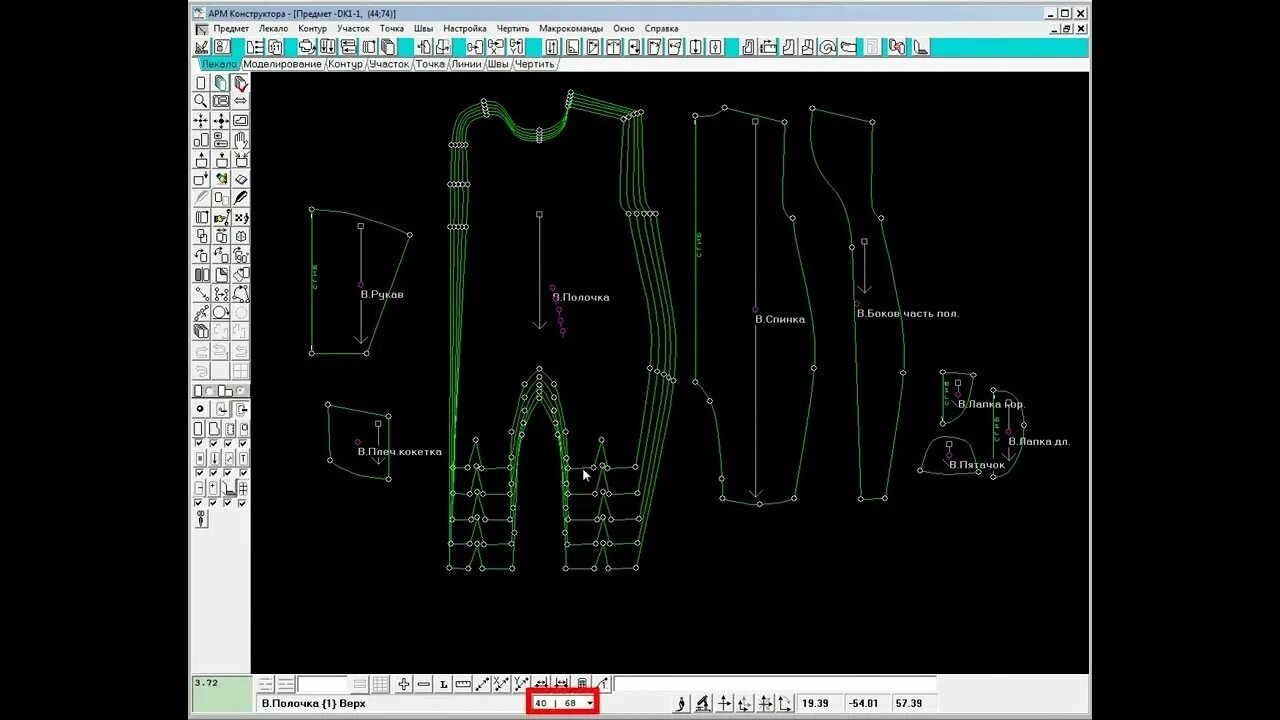Select the hand pan tool
1280x720 pixels.
240,139
